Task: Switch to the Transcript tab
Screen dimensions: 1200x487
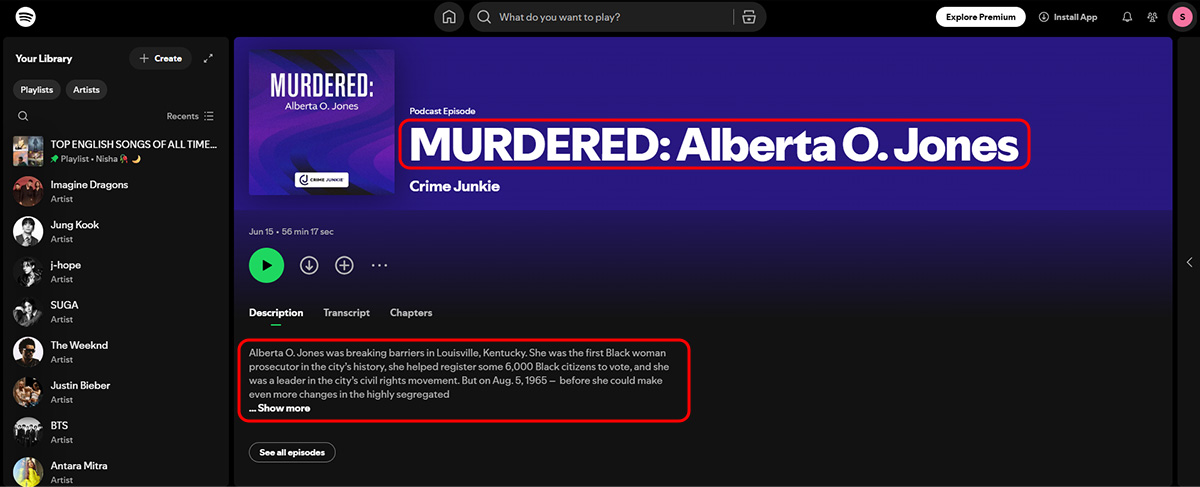Action: [346, 313]
